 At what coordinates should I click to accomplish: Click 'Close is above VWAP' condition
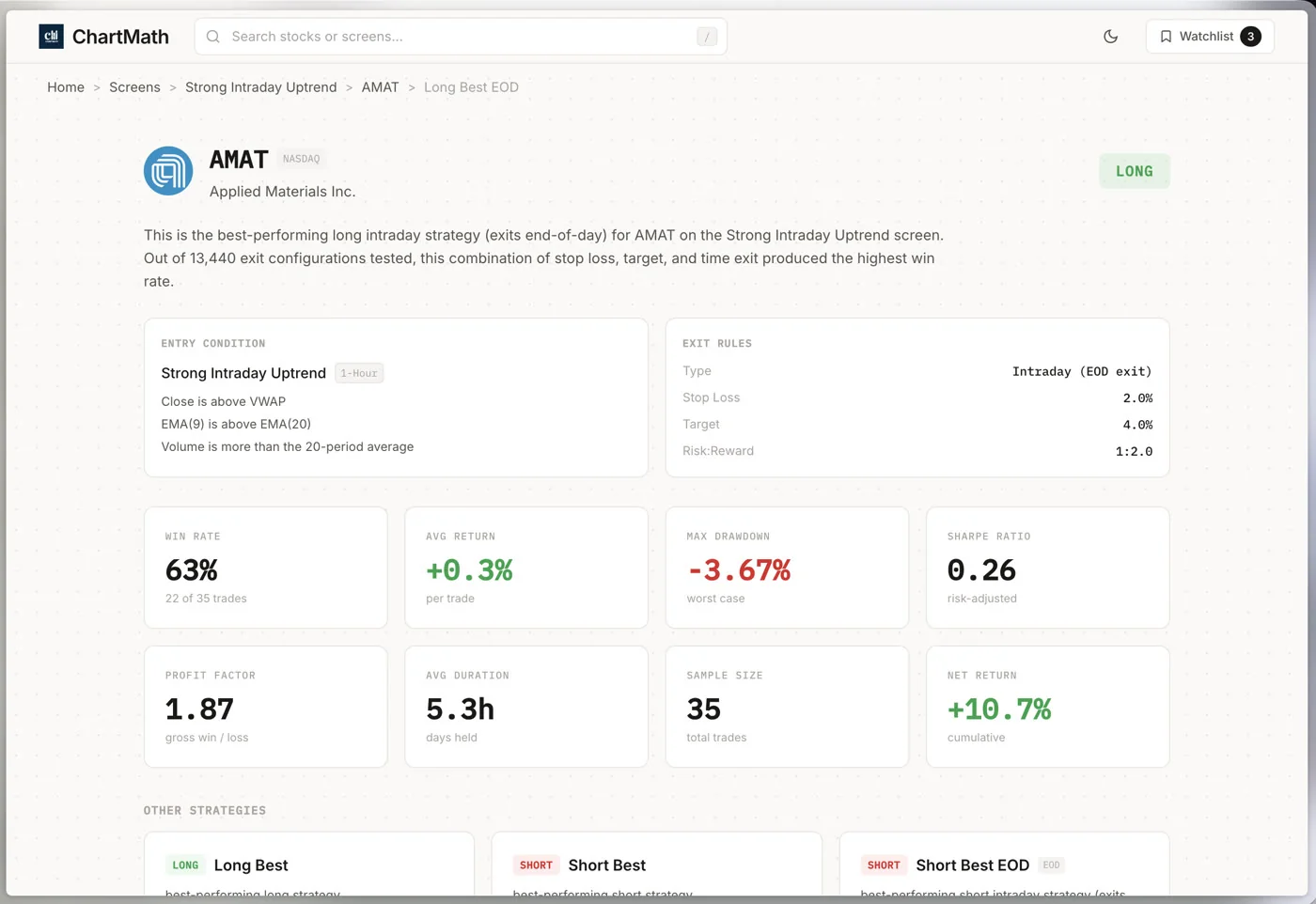coord(223,401)
